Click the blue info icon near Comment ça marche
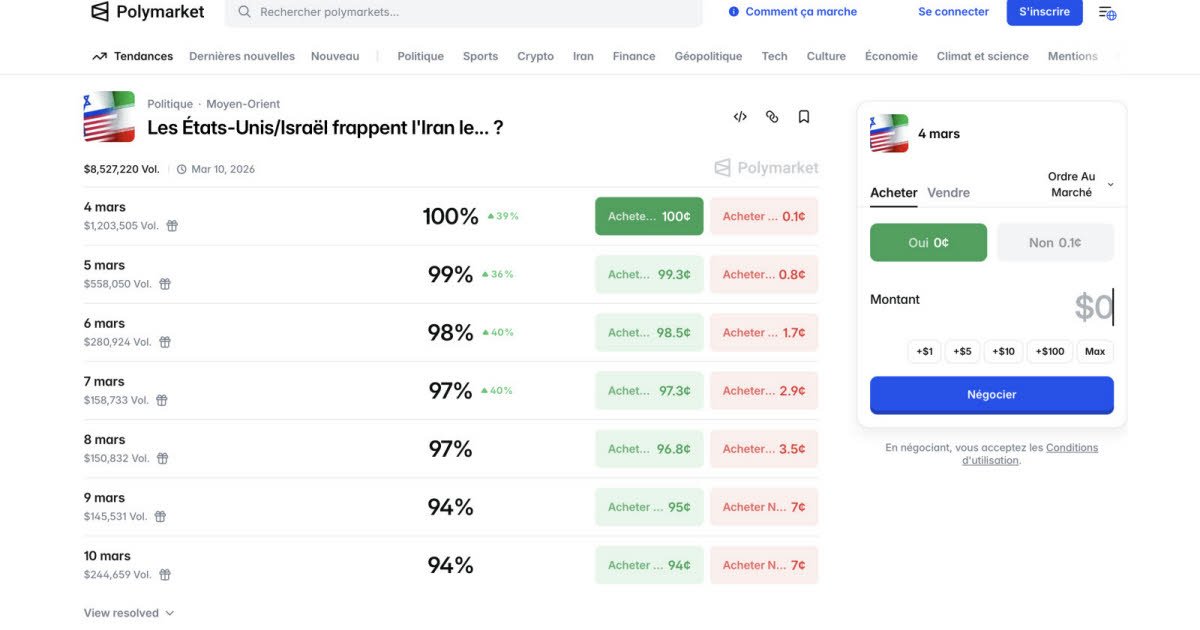 [734, 12]
